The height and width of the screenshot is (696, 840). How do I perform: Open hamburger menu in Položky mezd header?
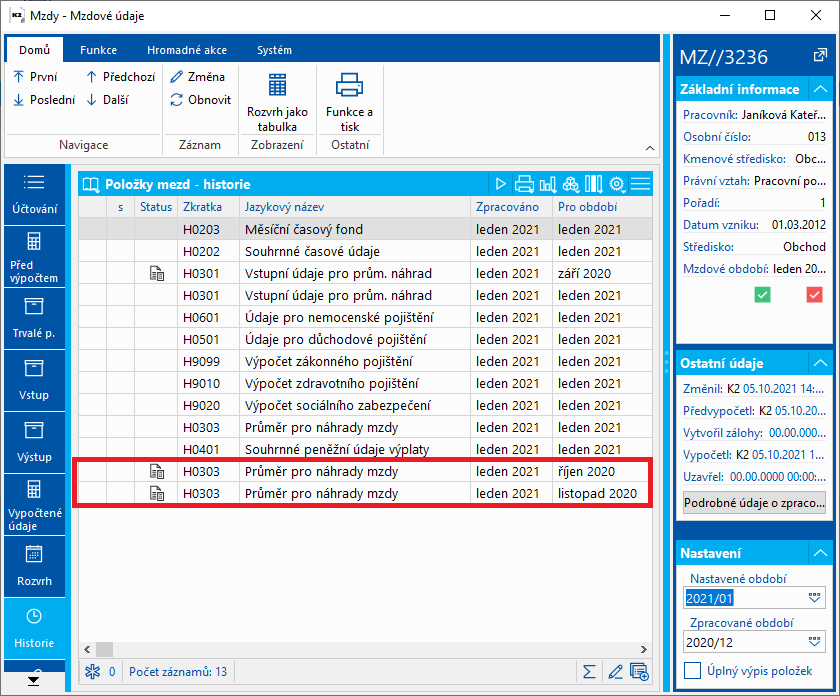click(641, 184)
